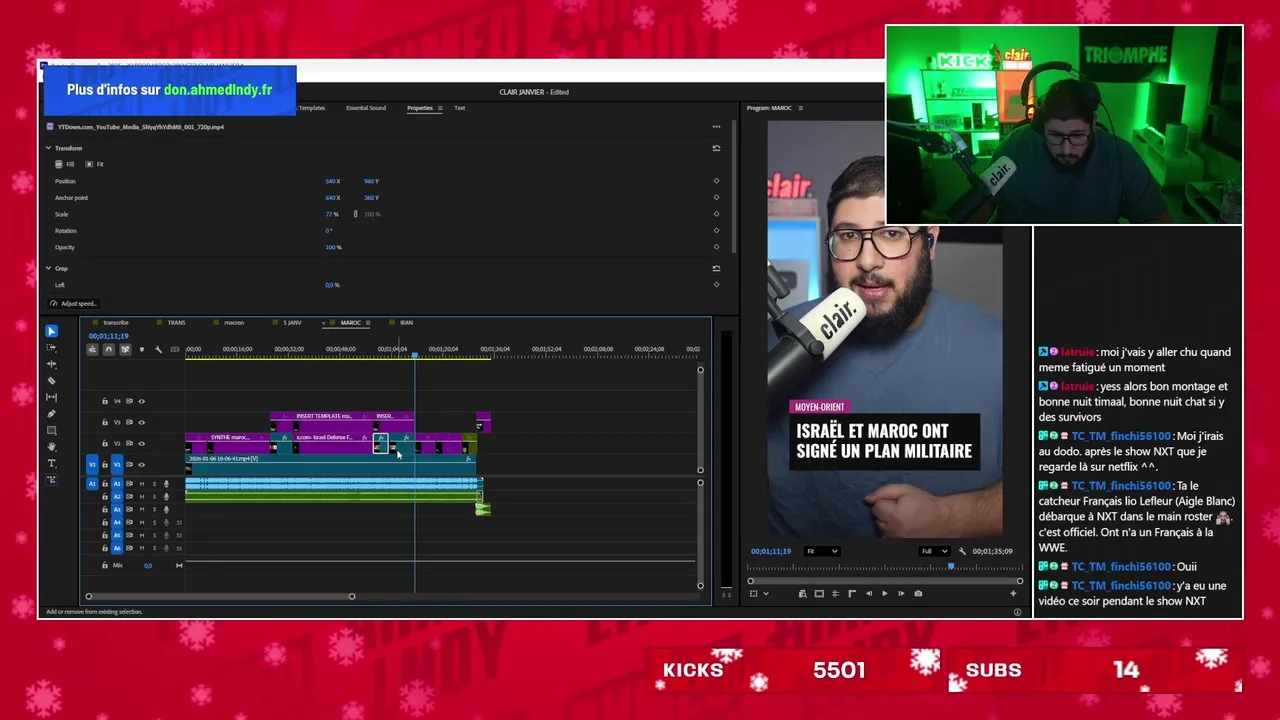The height and width of the screenshot is (720, 1280).
Task: Open the MAROC sequence tab menu
Action: (x=368, y=323)
